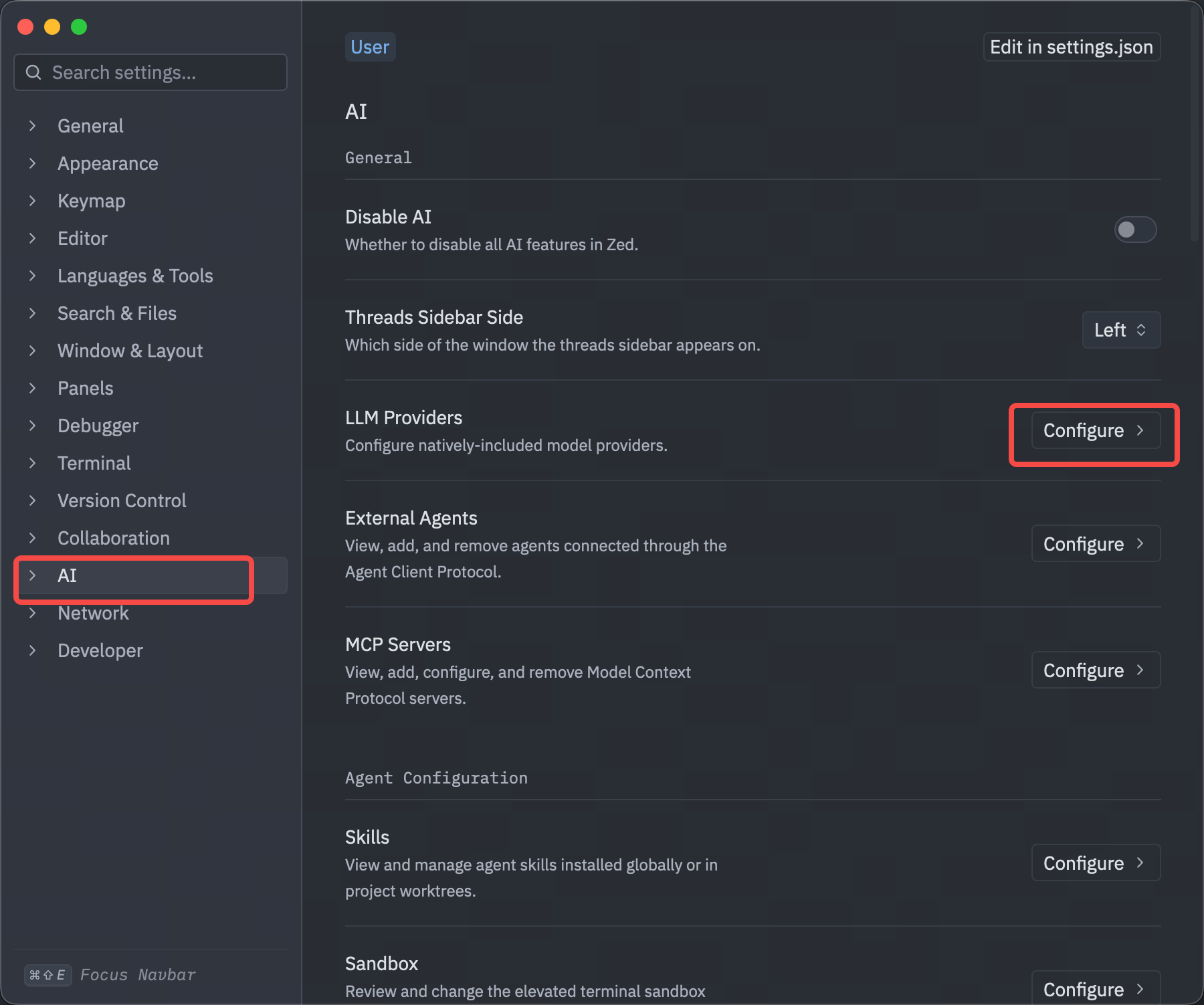Open Edit in settings.json
This screenshot has height=1005, width=1204.
coord(1072,47)
